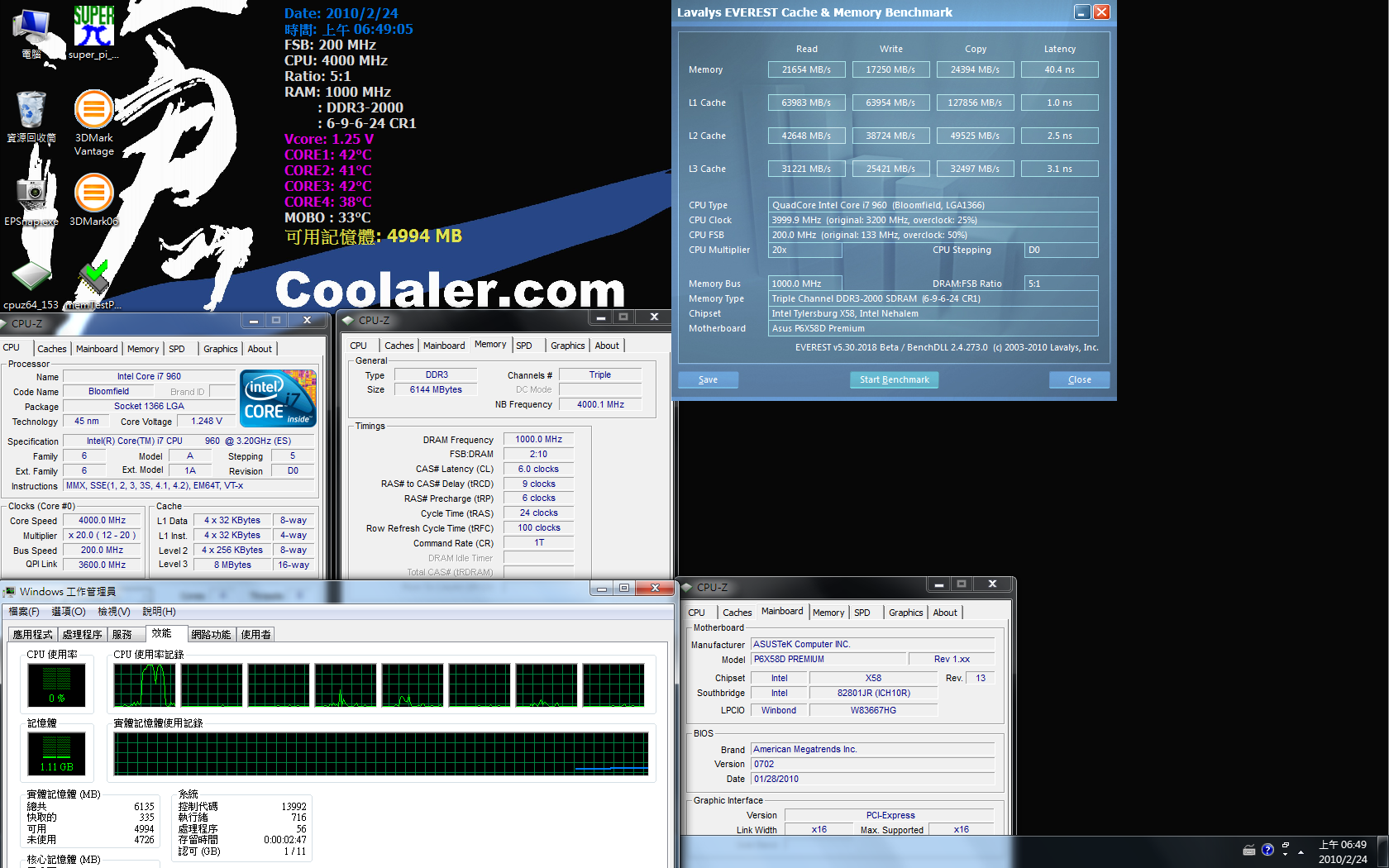
Task: Click the Motherboard field Asus P6X58D Premium
Action: click(933, 328)
